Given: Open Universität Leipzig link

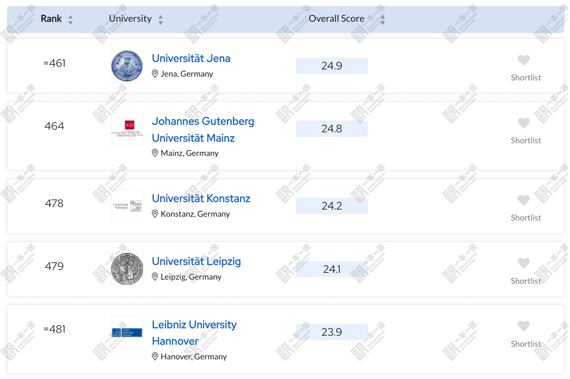Looking at the screenshot, I should click(196, 261).
